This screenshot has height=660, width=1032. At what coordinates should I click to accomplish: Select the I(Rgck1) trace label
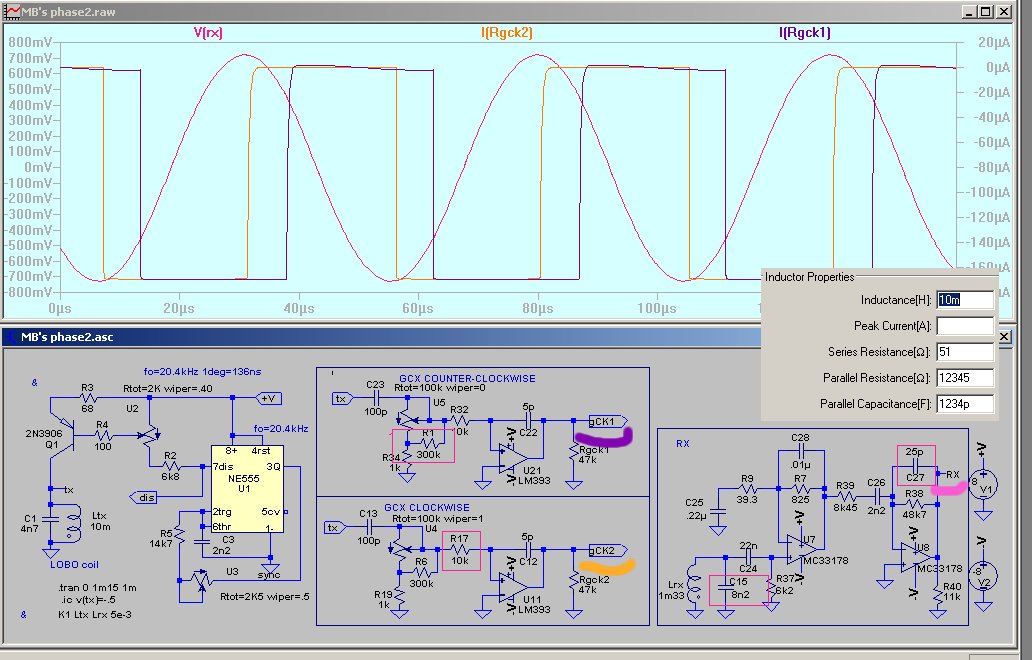point(805,32)
